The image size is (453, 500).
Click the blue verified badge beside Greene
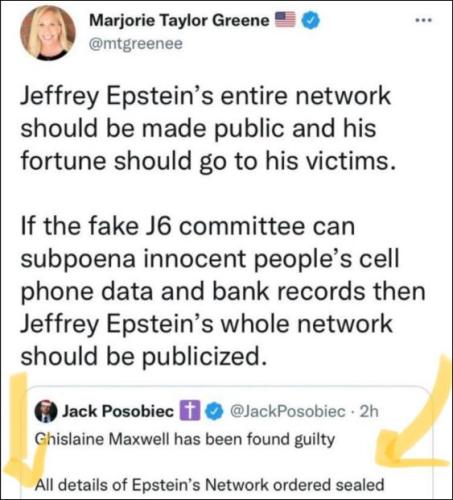click(x=311, y=20)
